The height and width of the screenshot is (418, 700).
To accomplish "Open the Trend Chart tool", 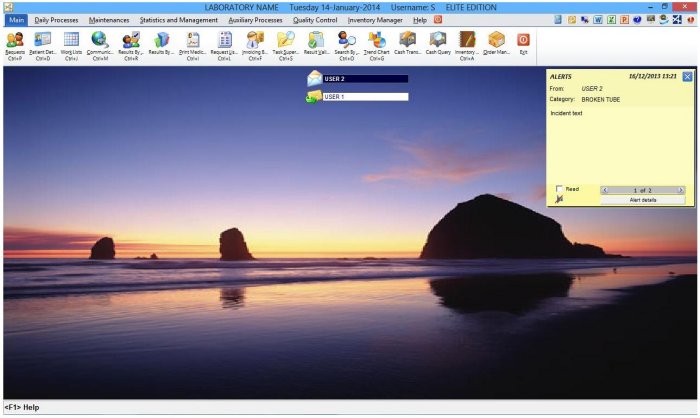I will [376, 42].
